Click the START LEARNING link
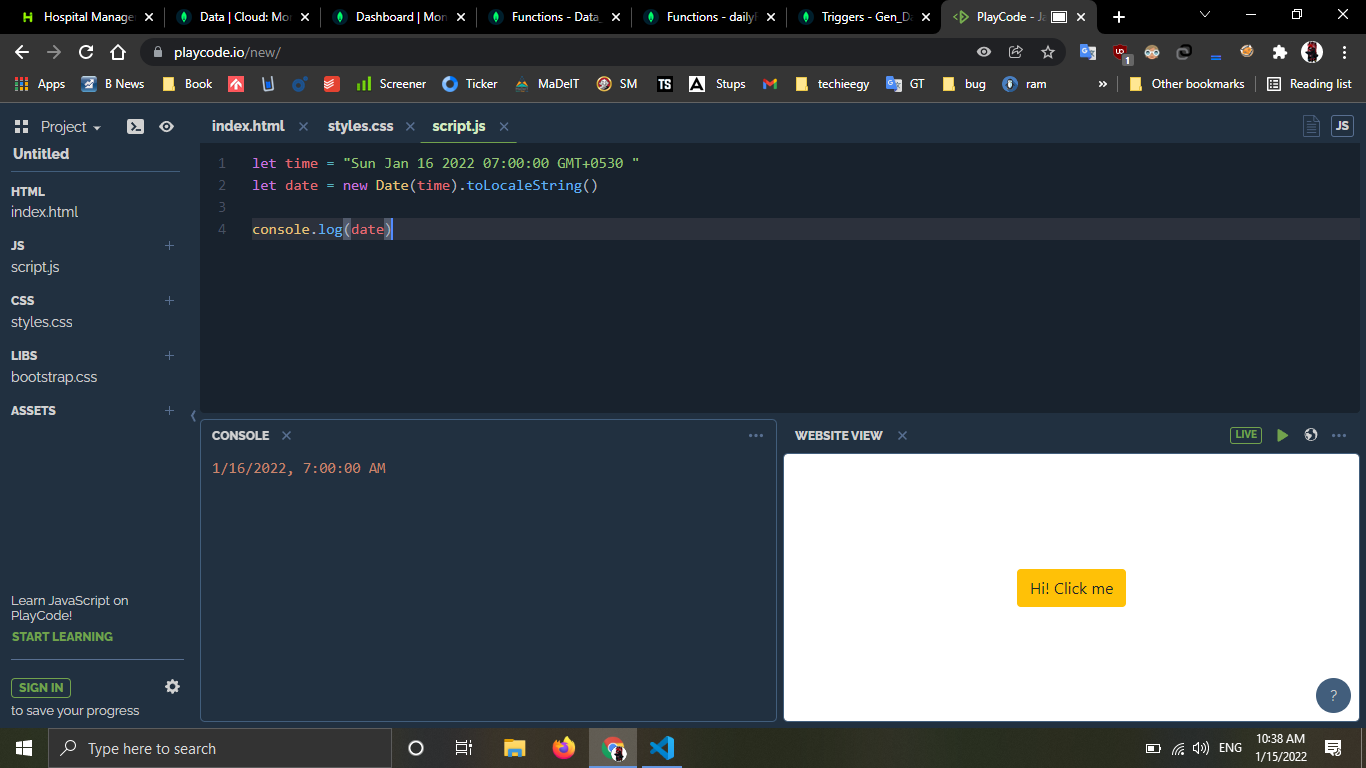Image resolution: width=1366 pixels, height=768 pixels. [x=62, y=637]
